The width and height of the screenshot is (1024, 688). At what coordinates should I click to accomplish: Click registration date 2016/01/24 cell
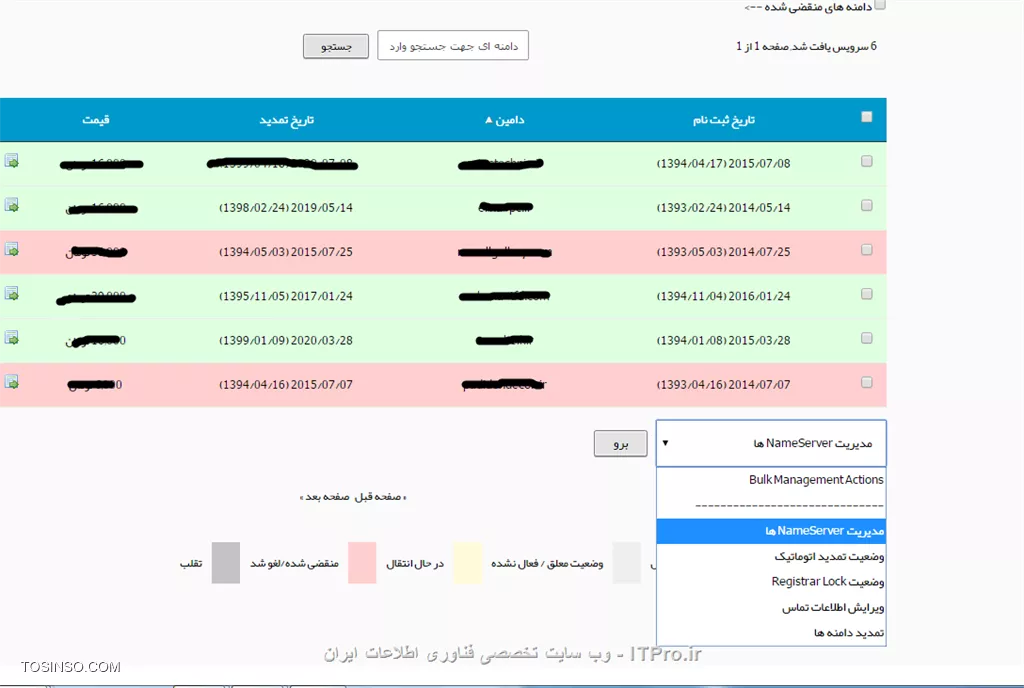click(723, 296)
